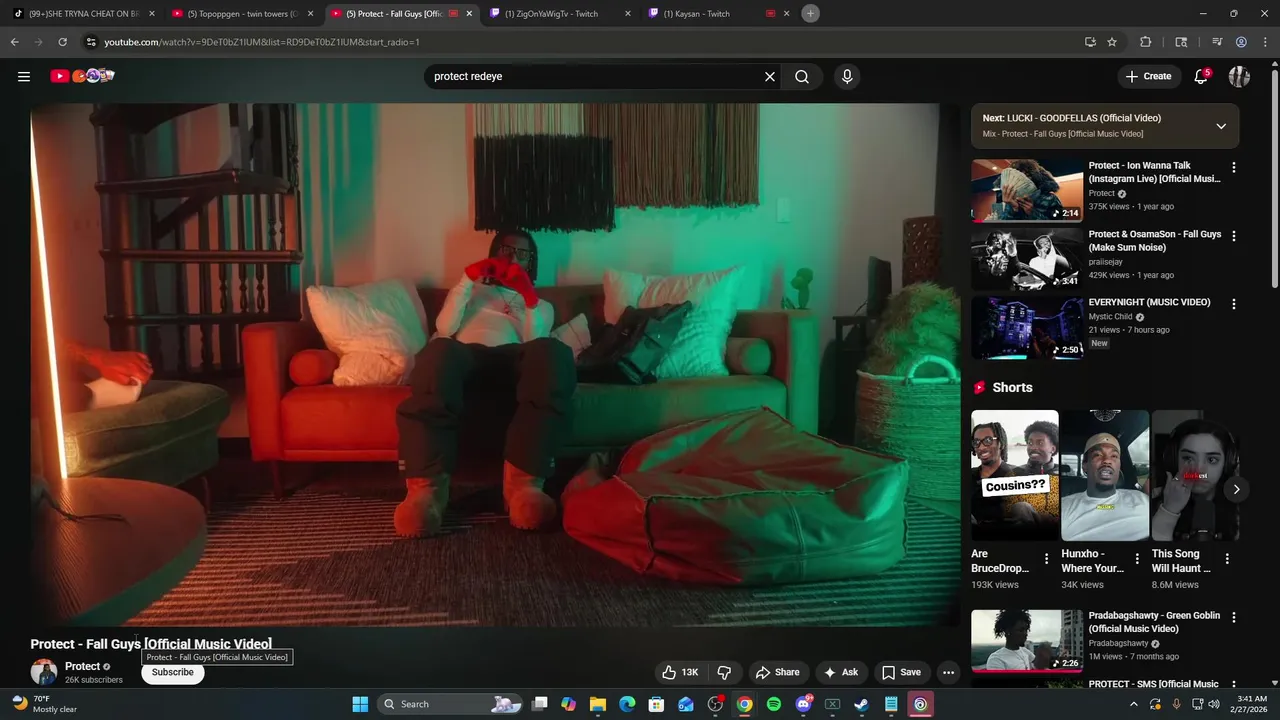
Task: Go back in browser history
Action: [14, 42]
